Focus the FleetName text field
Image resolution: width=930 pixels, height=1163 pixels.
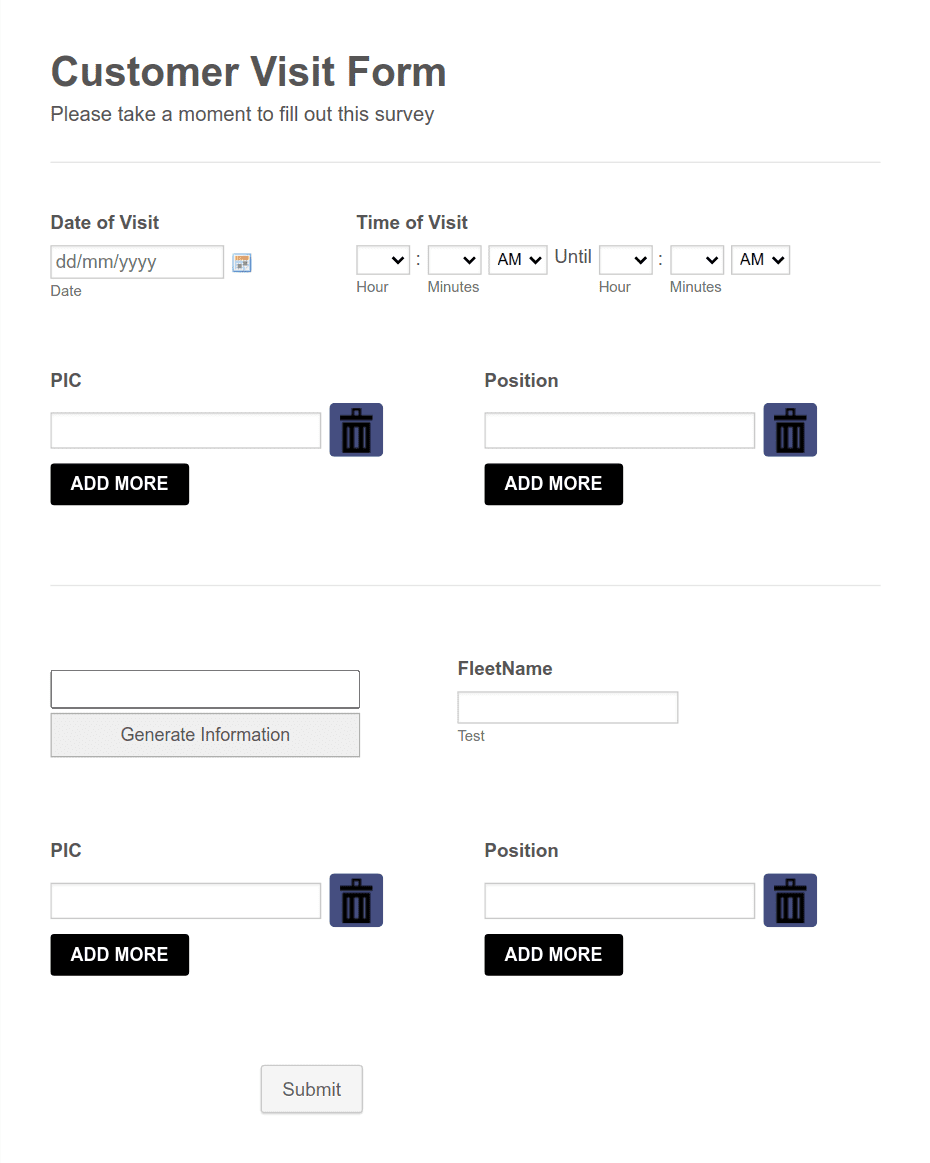click(x=567, y=708)
